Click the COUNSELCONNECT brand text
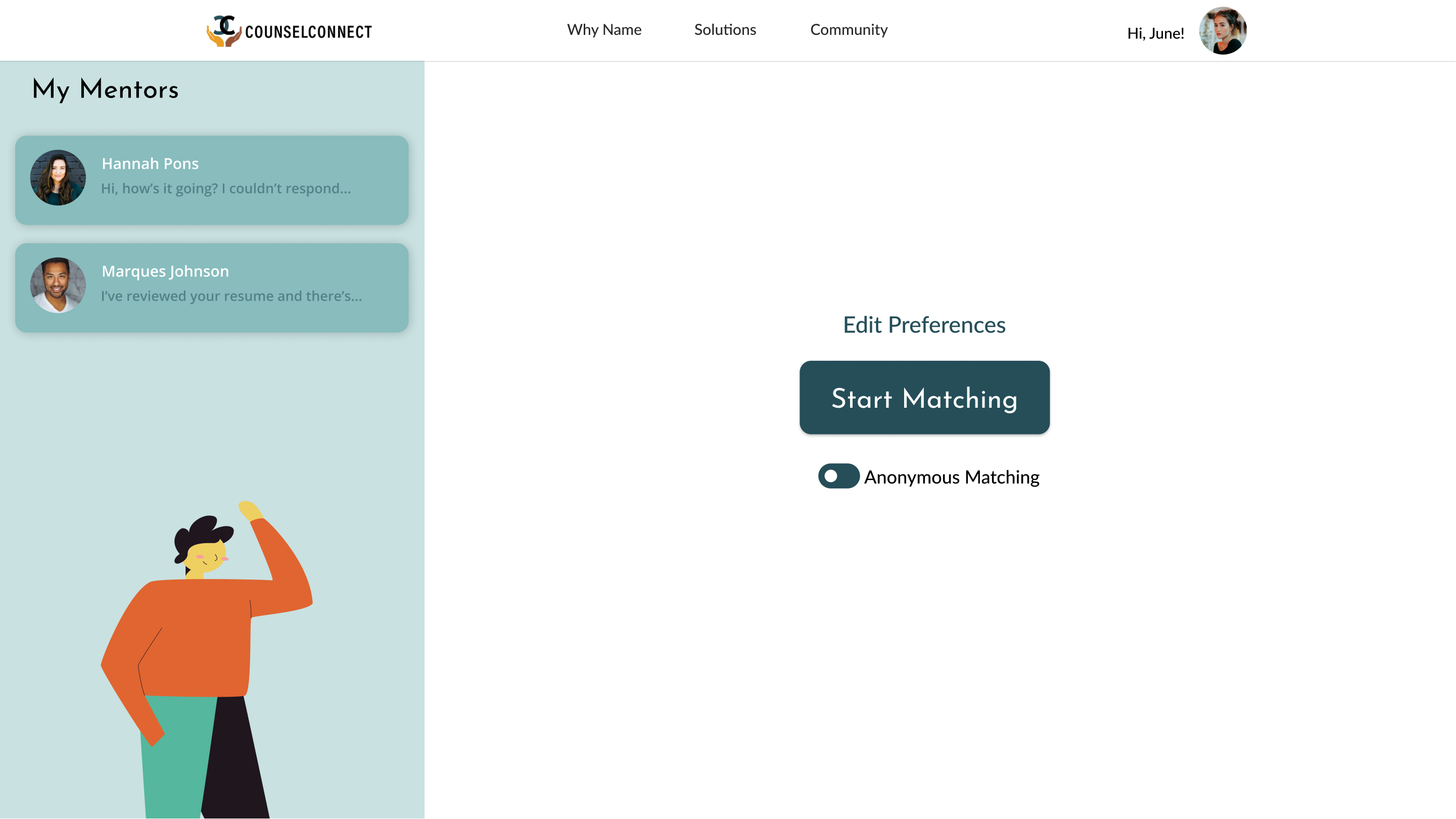 pos(308,32)
